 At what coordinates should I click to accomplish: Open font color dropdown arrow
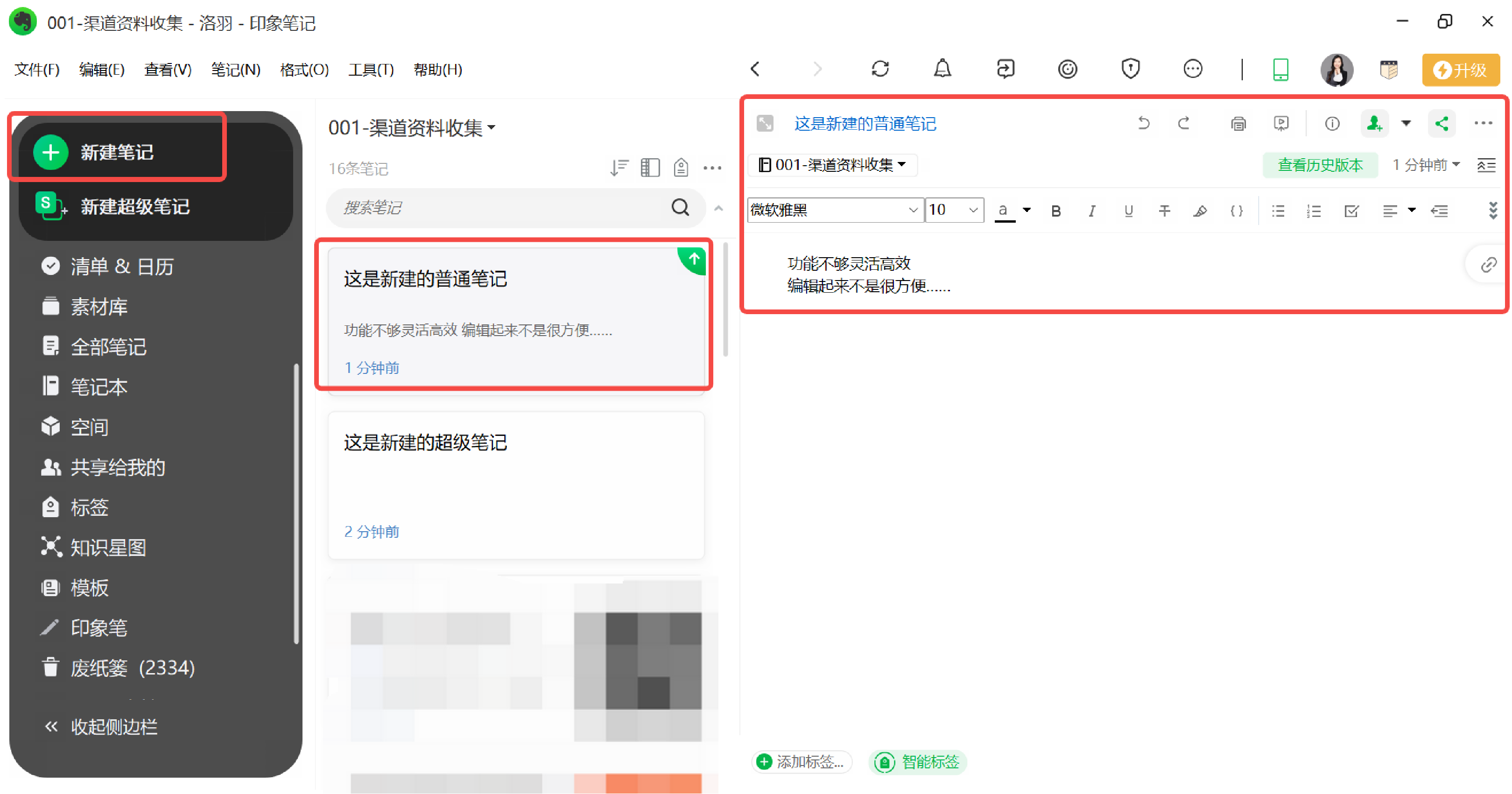coord(1026,210)
